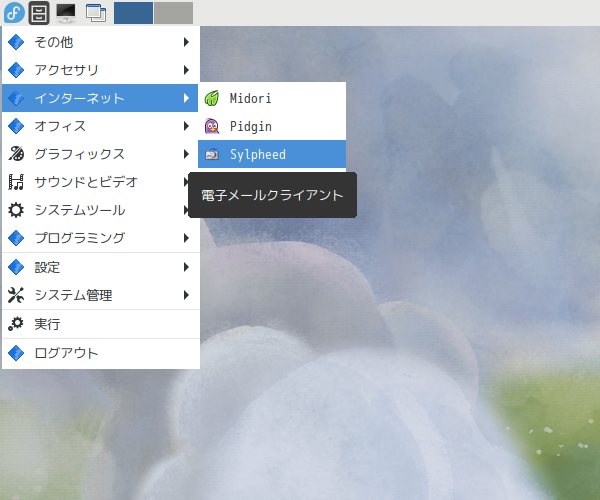
Task: Click the green Midori leaf icon
Action: [x=212, y=98]
